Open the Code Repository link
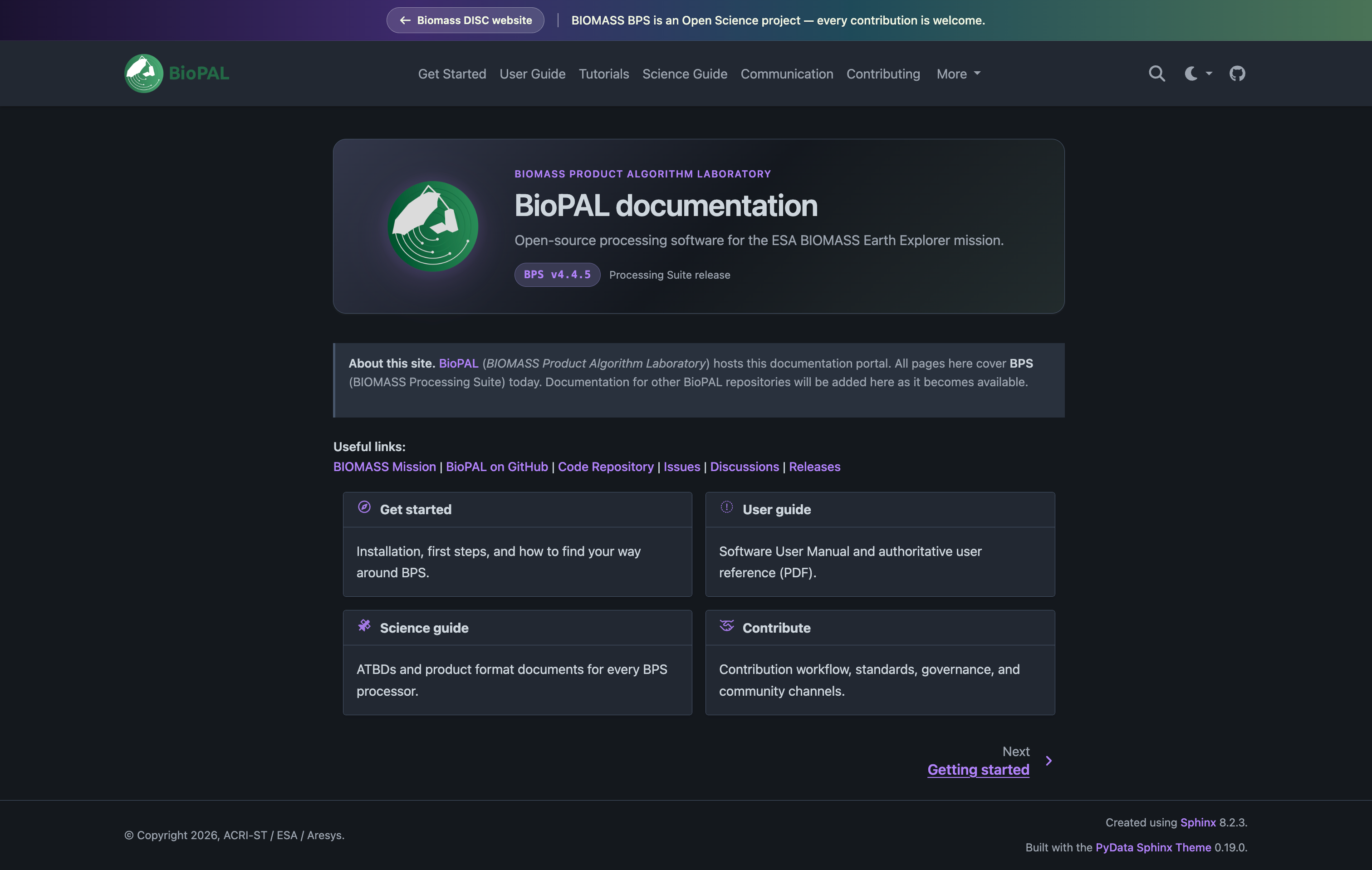 point(605,467)
